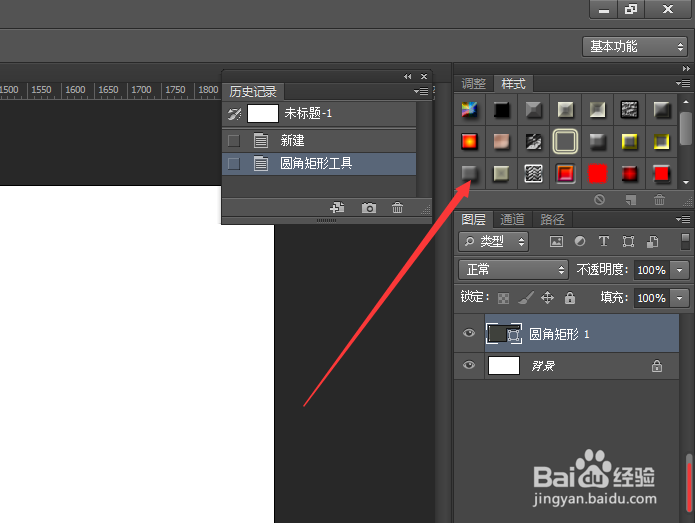Filter layers by adjustment layers icon

[580, 241]
